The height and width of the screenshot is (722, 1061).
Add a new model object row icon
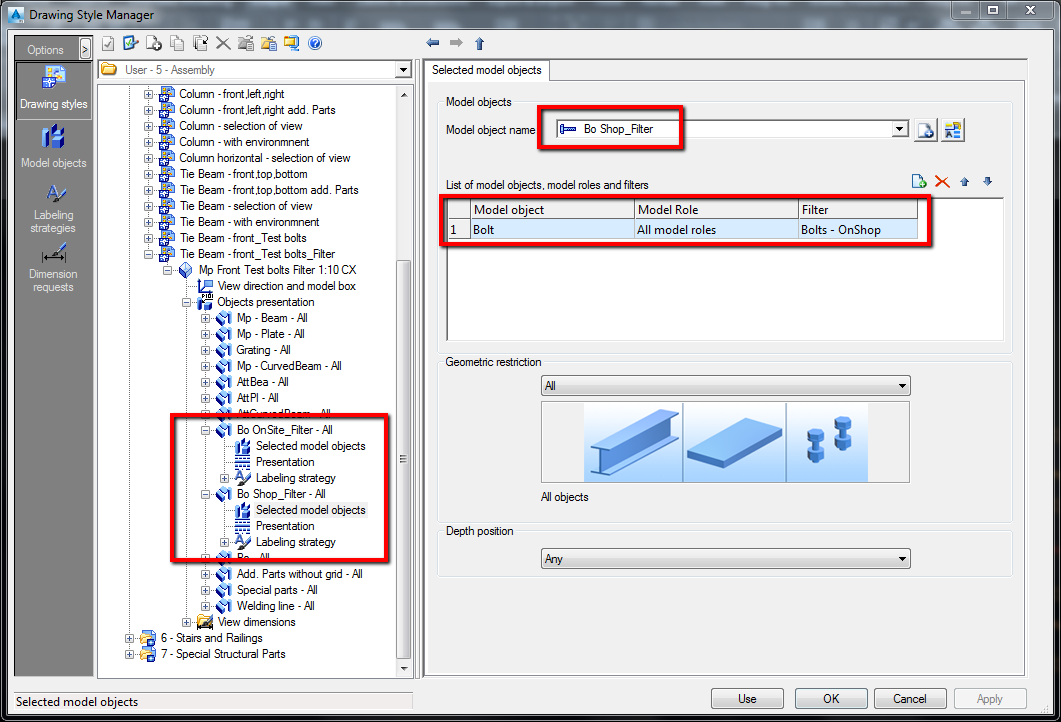(x=919, y=181)
